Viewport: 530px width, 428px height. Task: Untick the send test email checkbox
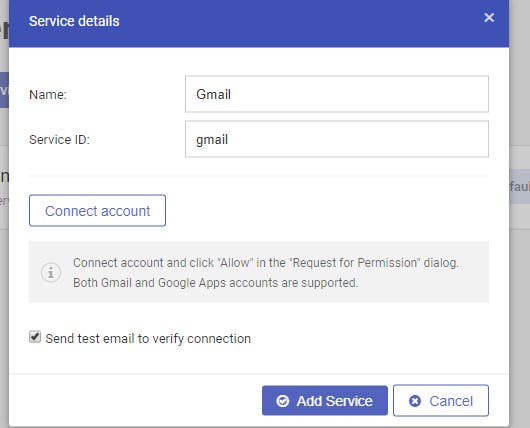point(35,337)
